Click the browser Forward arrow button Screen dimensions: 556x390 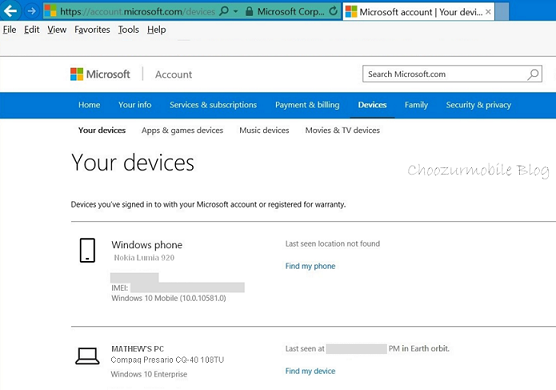[32, 11]
